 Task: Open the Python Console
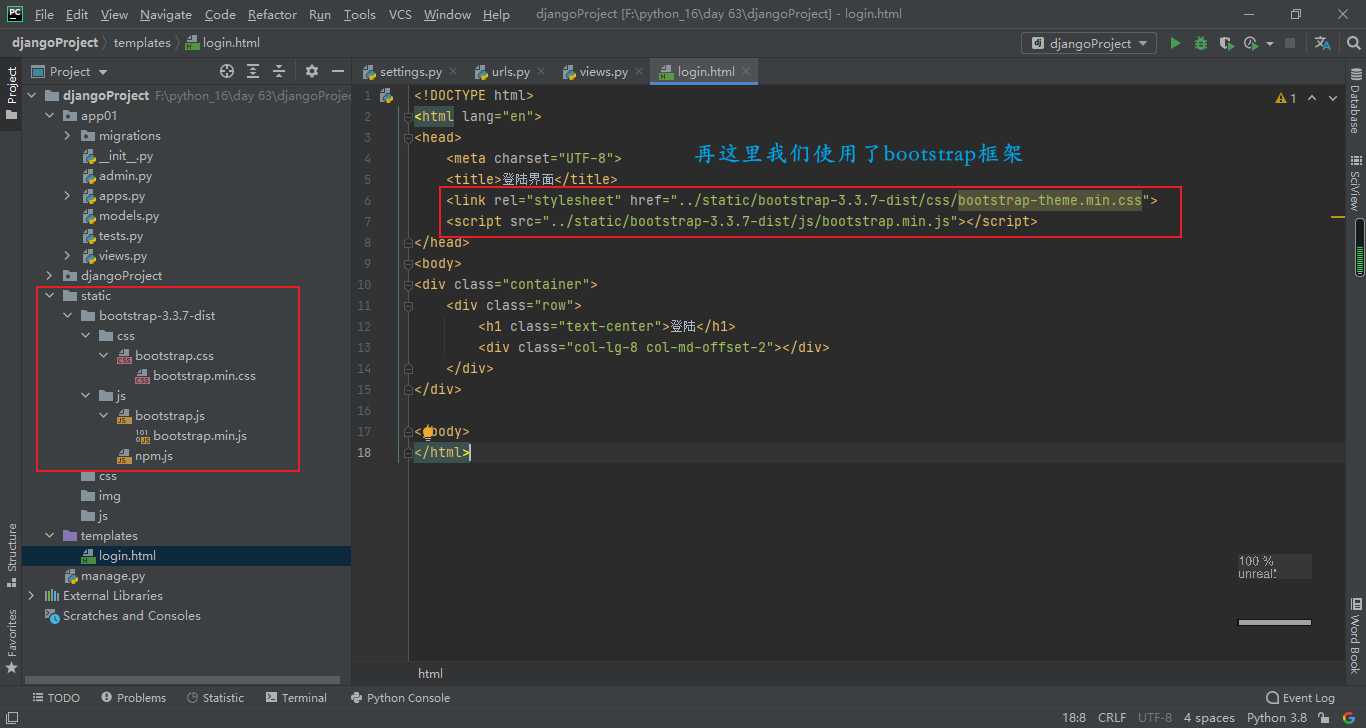(400, 698)
